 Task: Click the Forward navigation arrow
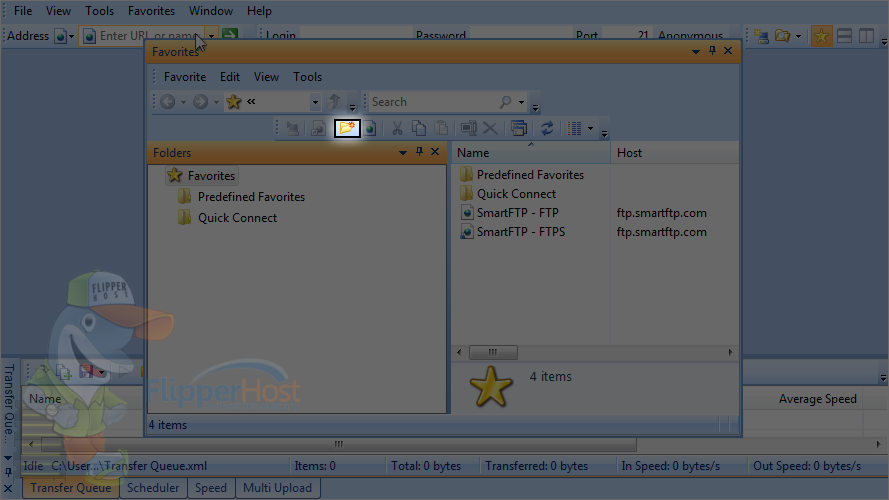point(200,102)
